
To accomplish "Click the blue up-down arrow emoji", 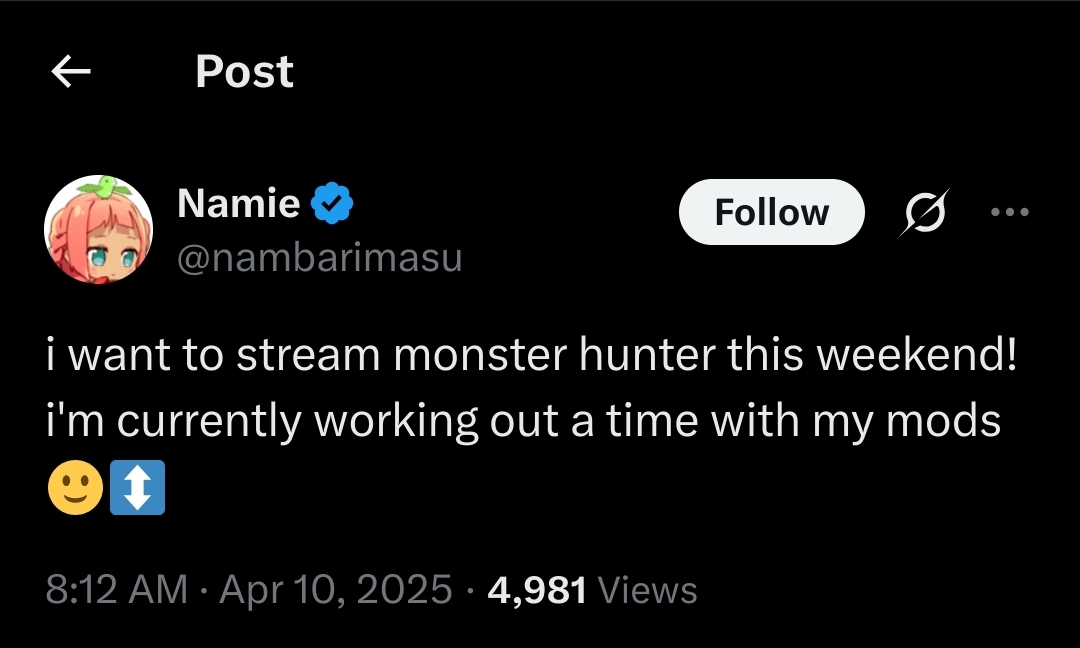I will pyautogui.click(x=136, y=491).
